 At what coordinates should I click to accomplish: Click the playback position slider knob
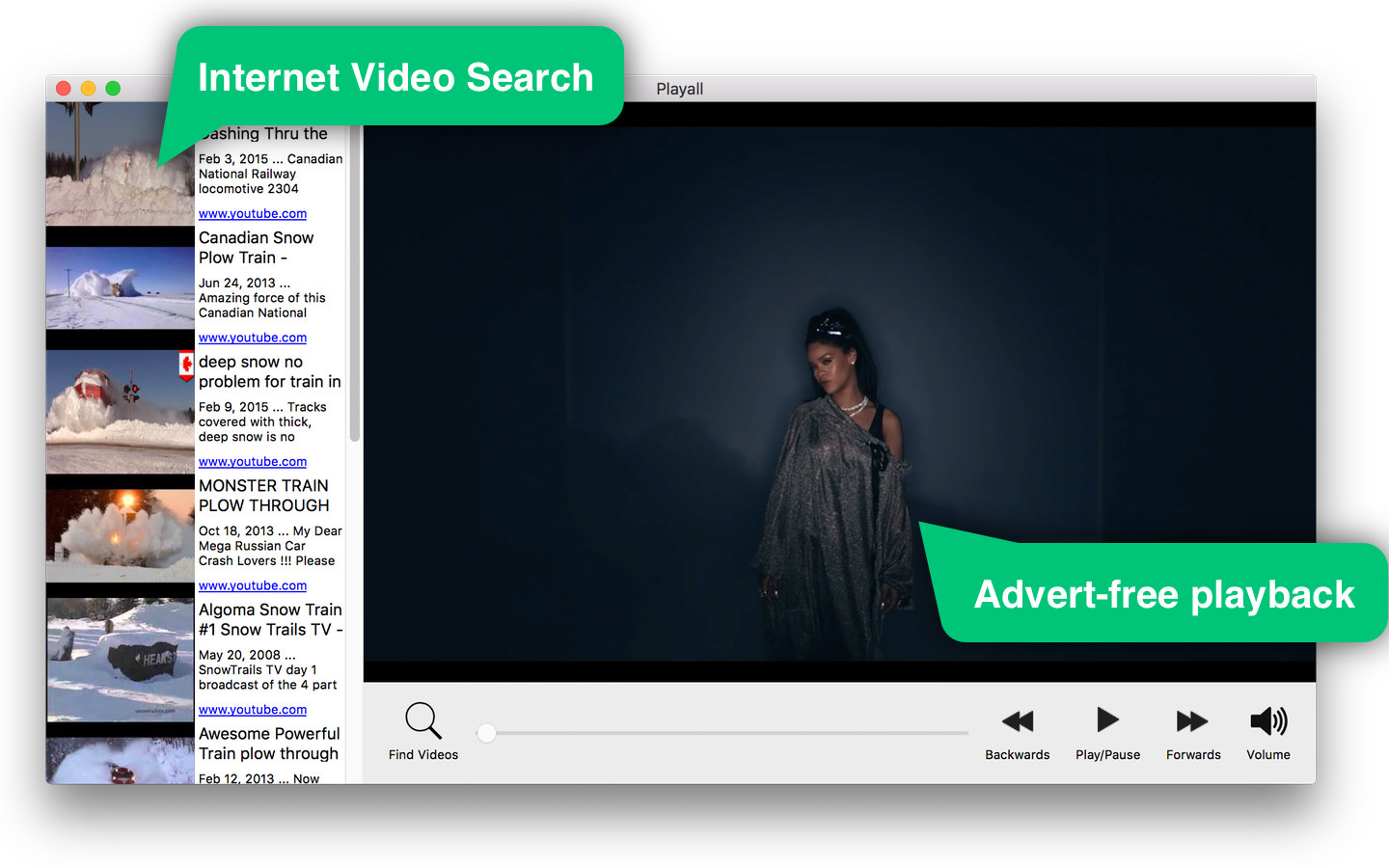click(487, 733)
